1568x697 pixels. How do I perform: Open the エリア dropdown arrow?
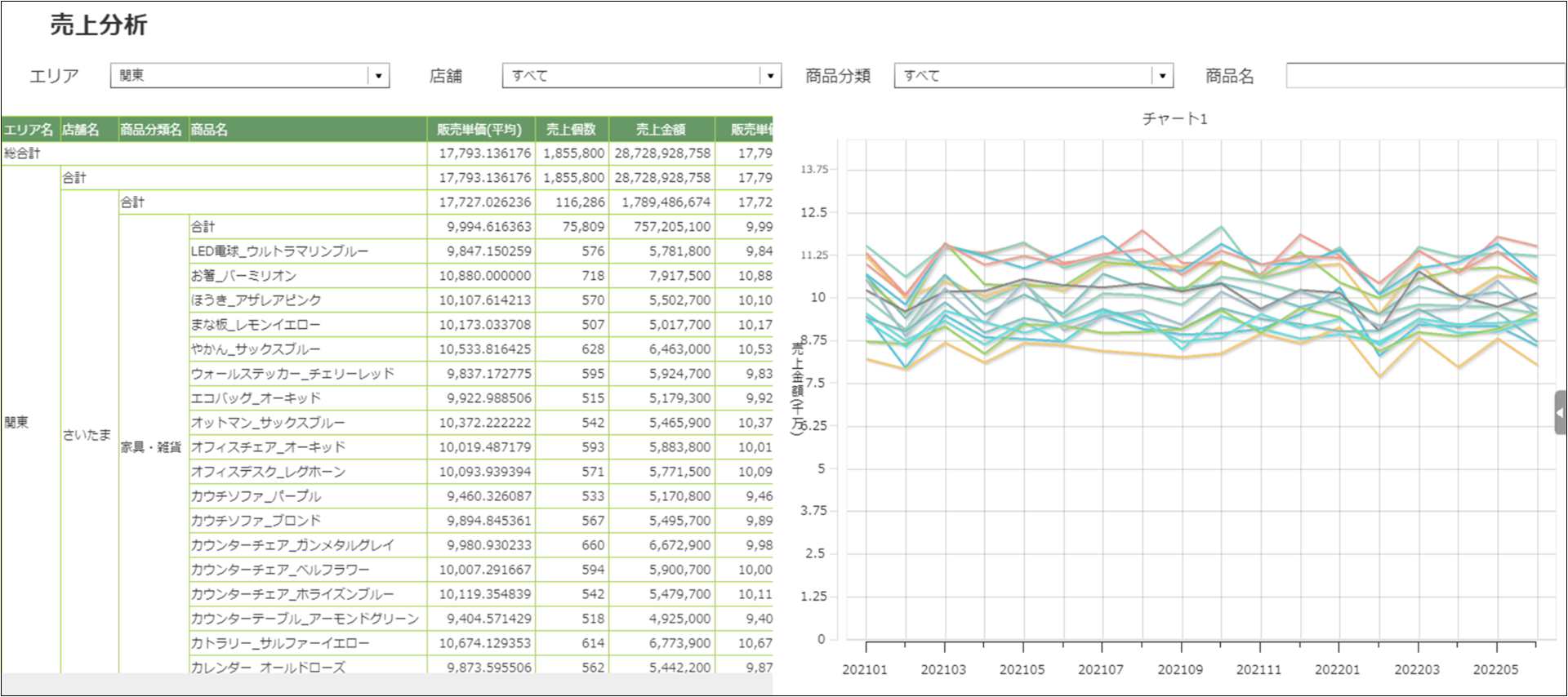(x=378, y=76)
